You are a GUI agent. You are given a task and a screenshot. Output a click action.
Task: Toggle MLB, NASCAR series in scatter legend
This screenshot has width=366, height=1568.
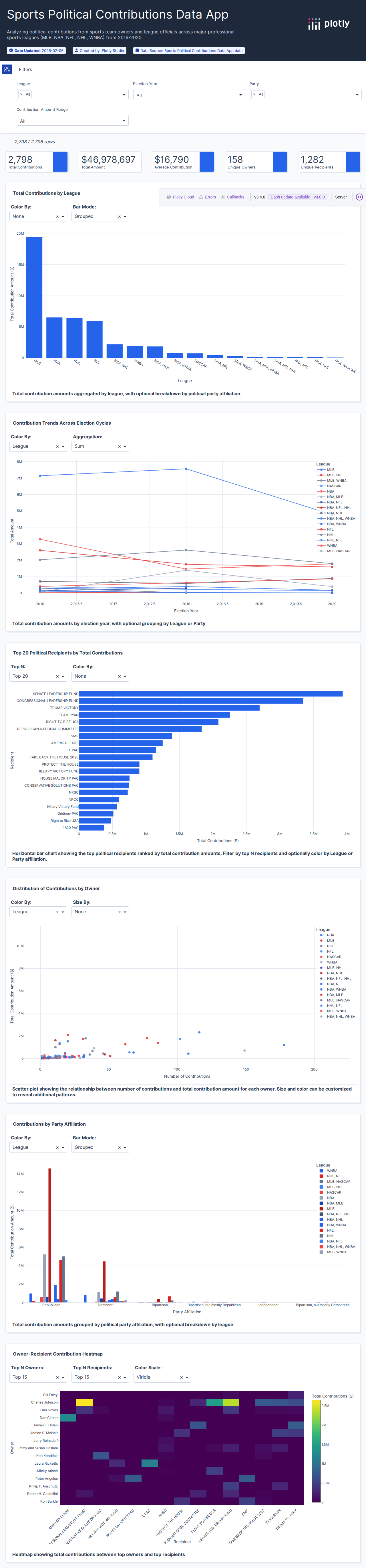(335, 1000)
